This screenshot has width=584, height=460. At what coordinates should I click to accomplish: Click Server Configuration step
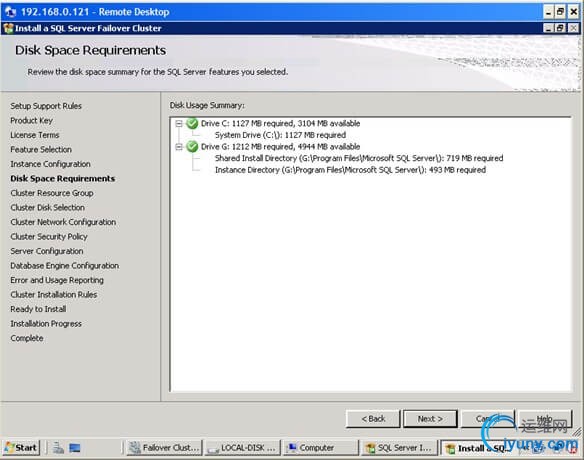coord(47,251)
